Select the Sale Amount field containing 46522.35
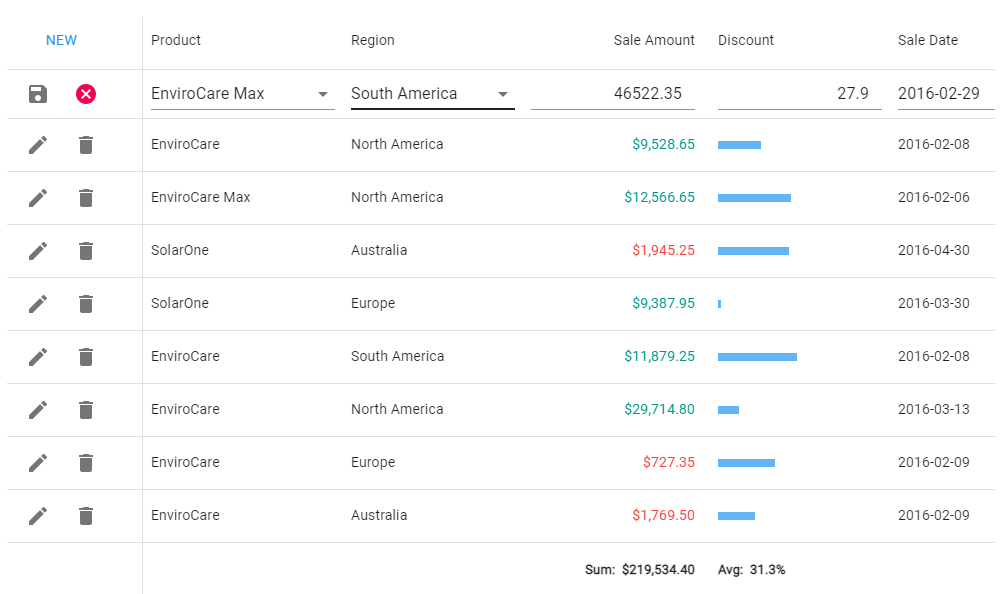 (640, 93)
